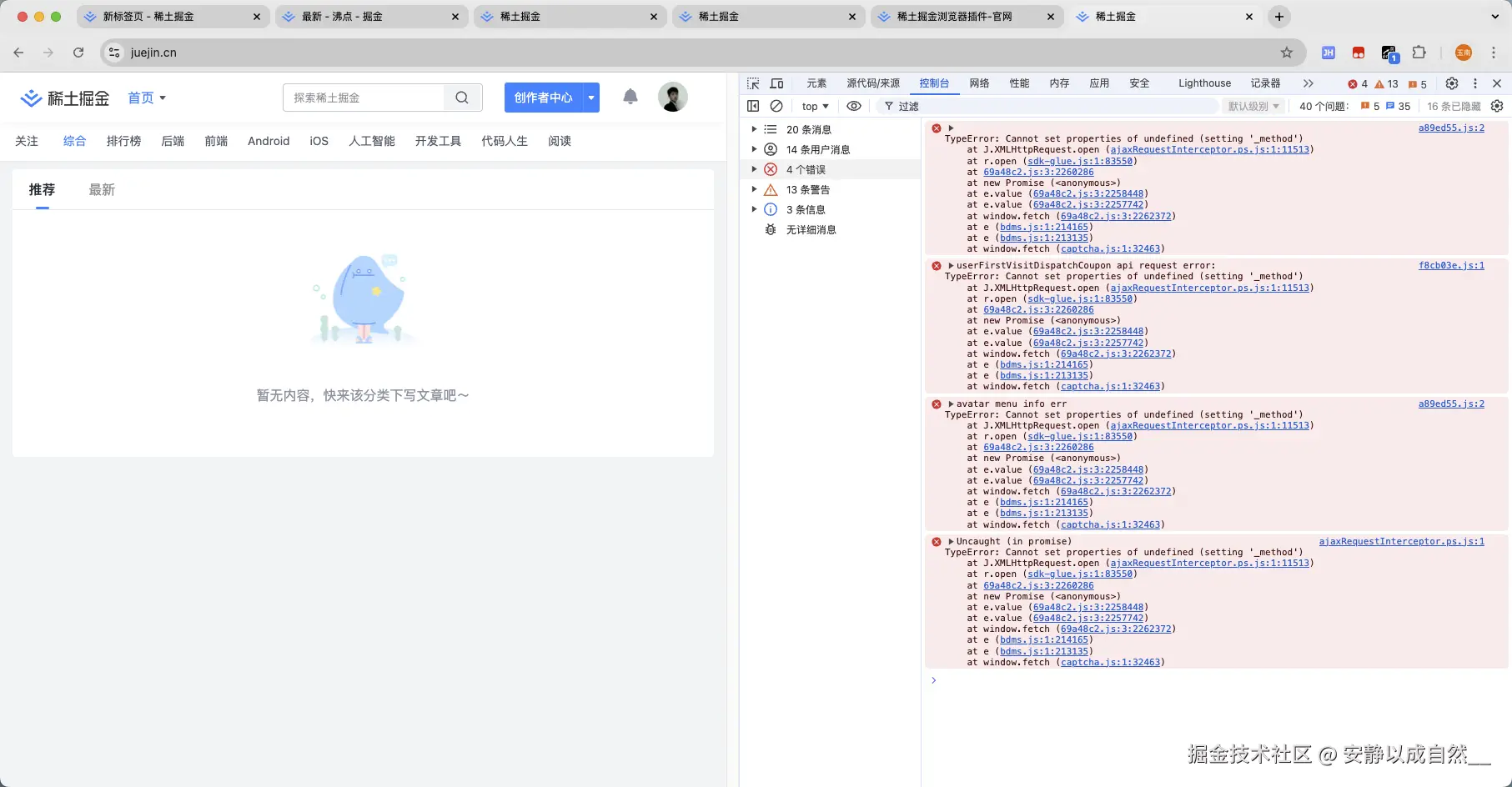Click the Juejin logo in the header
This screenshot has width=1512, height=787.
tap(63, 98)
